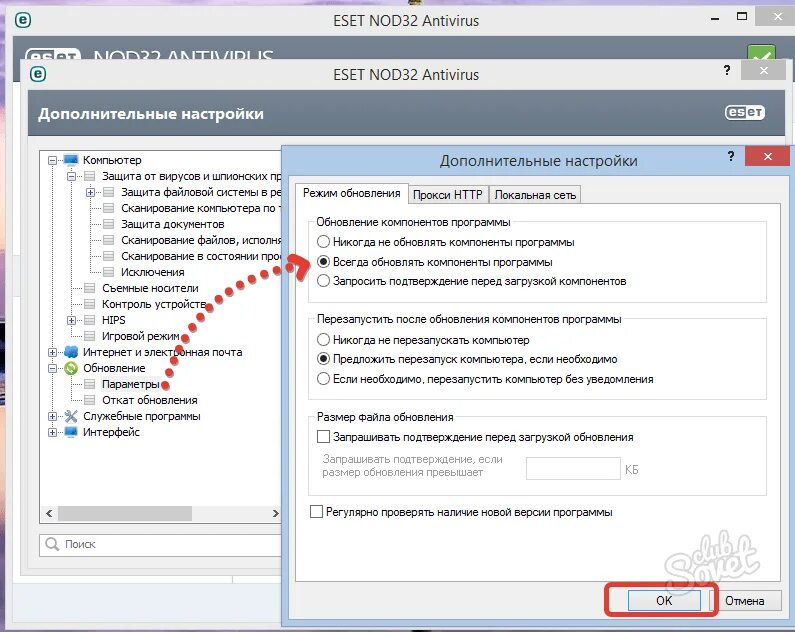Close the front Дополнительные настройки dialog
795x632 pixels.
pyautogui.click(x=767, y=156)
